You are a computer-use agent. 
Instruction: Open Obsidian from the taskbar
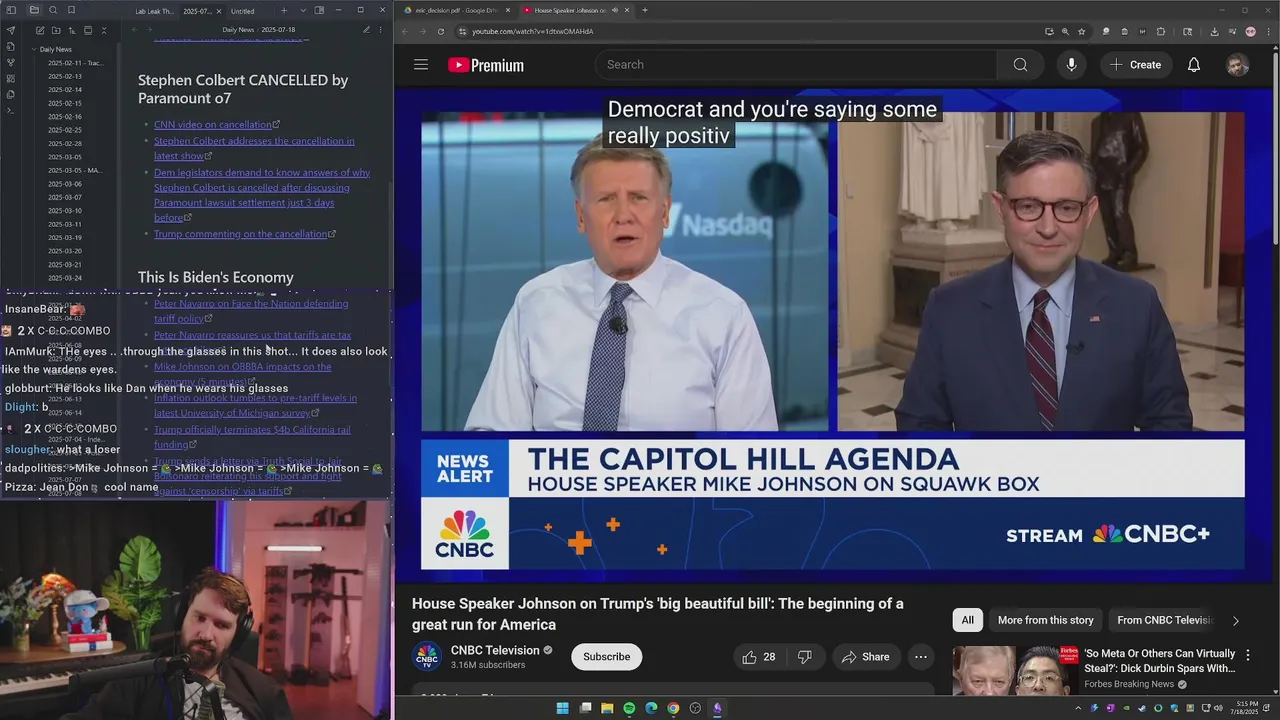[717, 708]
